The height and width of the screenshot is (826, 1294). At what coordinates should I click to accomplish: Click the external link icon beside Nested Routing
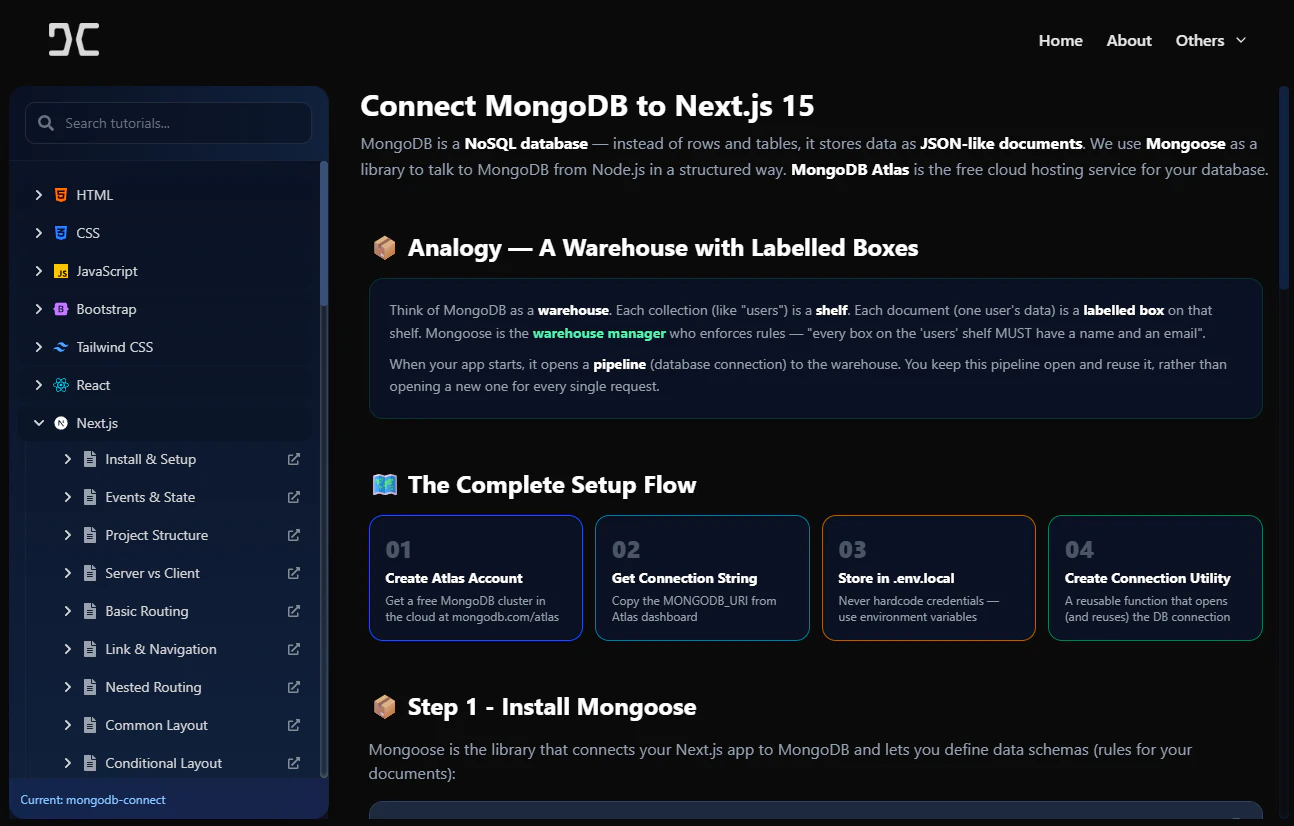(x=293, y=687)
